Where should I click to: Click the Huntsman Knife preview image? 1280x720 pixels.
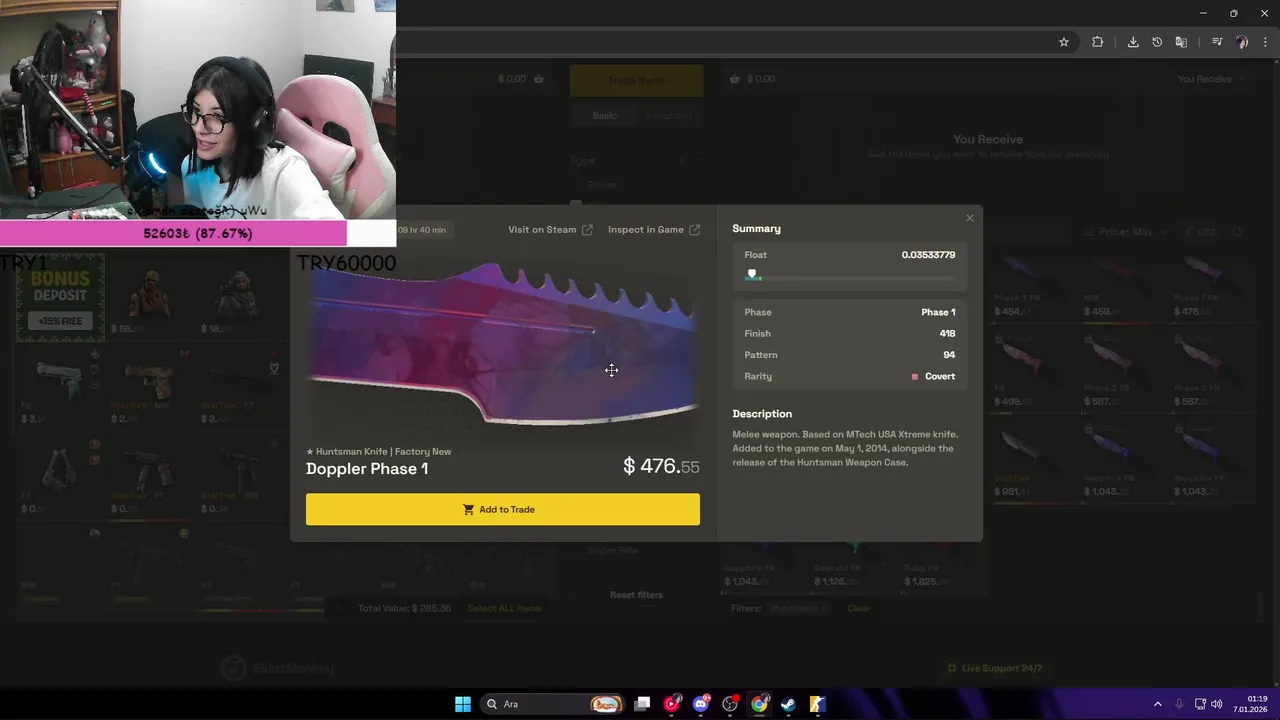click(x=503, y=345)
